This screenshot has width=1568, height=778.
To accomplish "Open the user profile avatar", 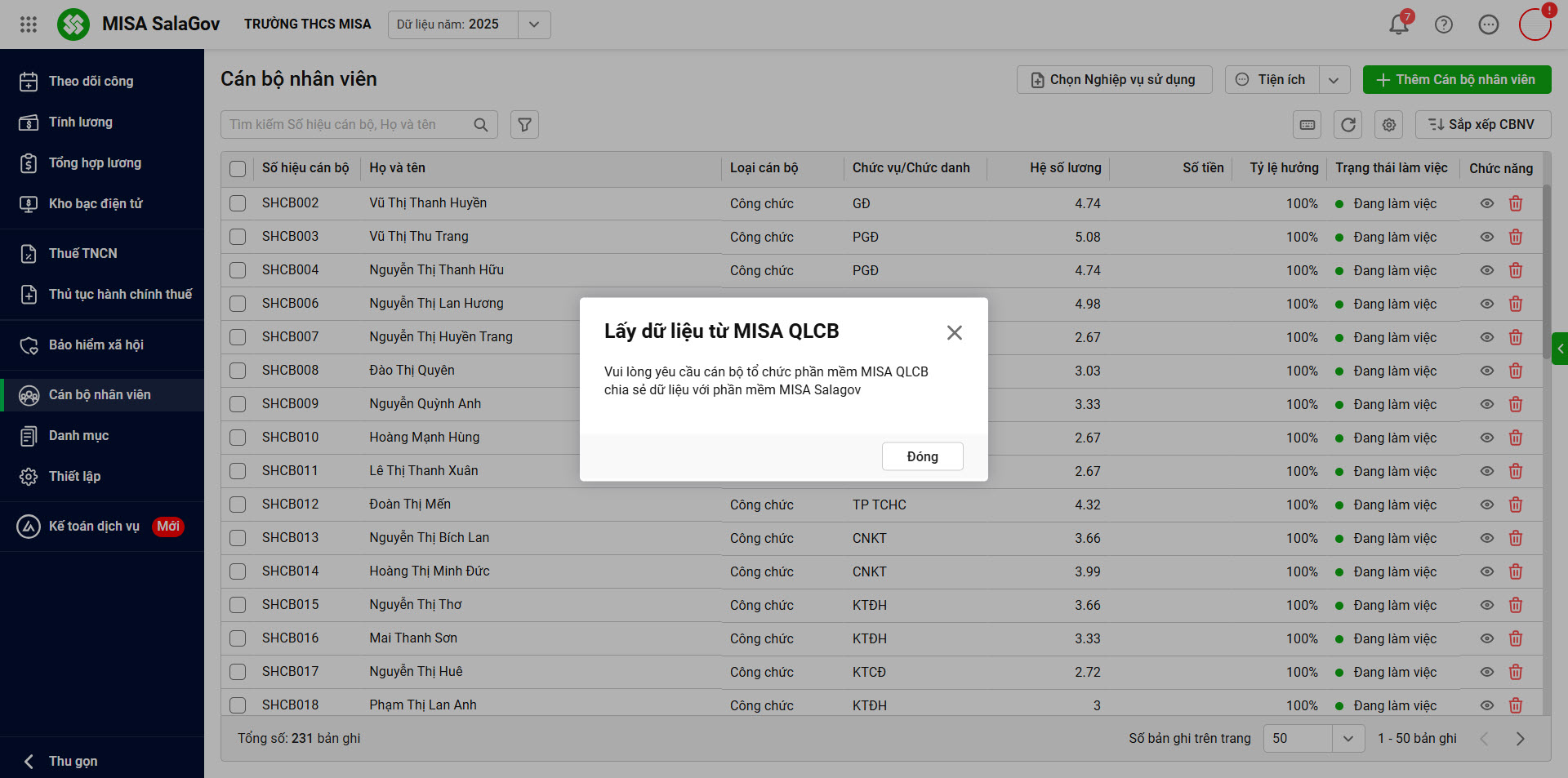I will point(1535,24).
